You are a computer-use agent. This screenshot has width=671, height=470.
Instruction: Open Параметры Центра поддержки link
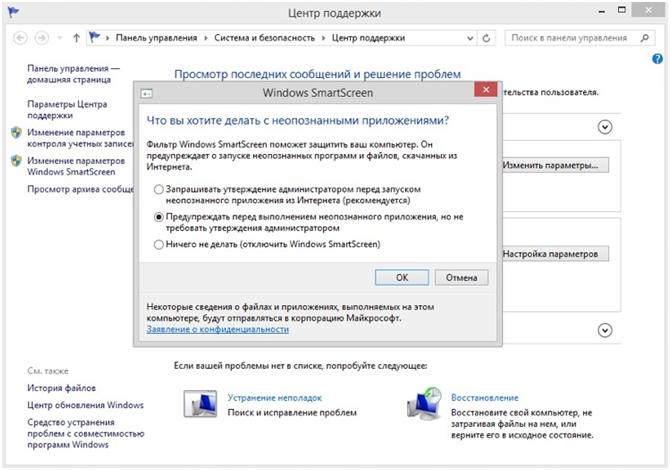tap(67, 110)
